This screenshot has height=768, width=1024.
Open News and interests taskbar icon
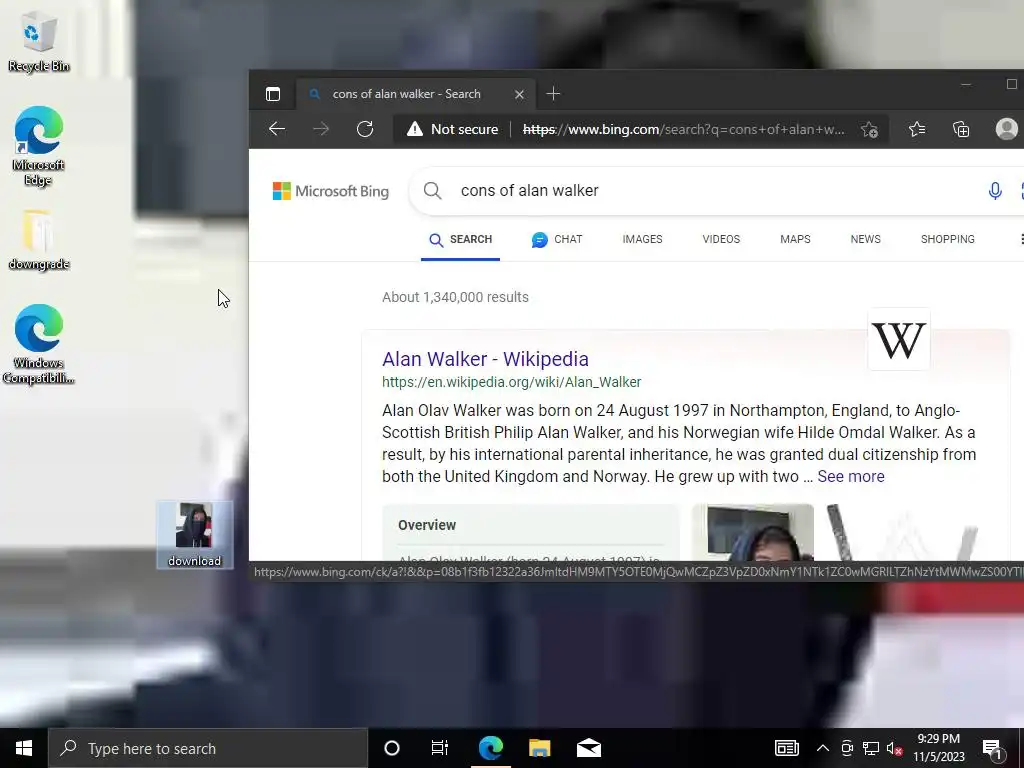(x=786, y=748)
